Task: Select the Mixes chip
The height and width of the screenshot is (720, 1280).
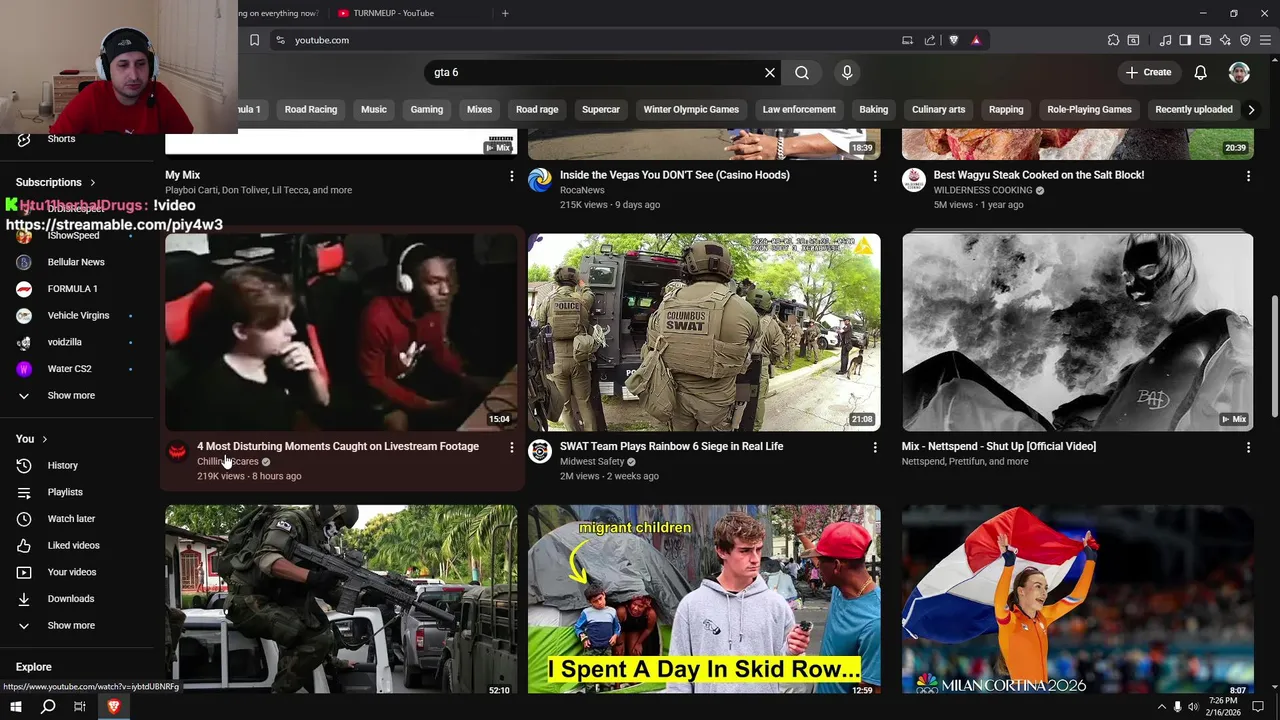Action: 480,109
